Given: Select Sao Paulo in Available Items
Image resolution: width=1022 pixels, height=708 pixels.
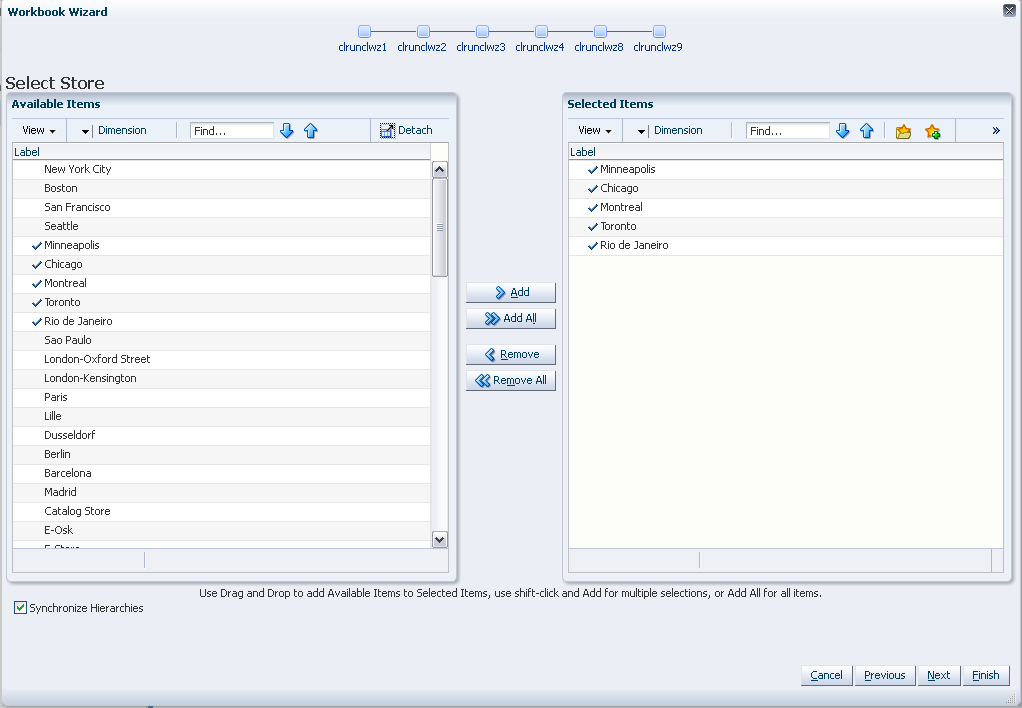Looking at the screenshot, I should click(222, 340).
